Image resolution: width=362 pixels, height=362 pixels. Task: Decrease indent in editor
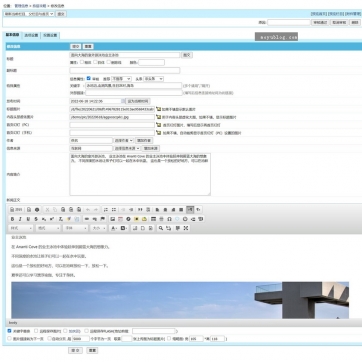(123, 210)
